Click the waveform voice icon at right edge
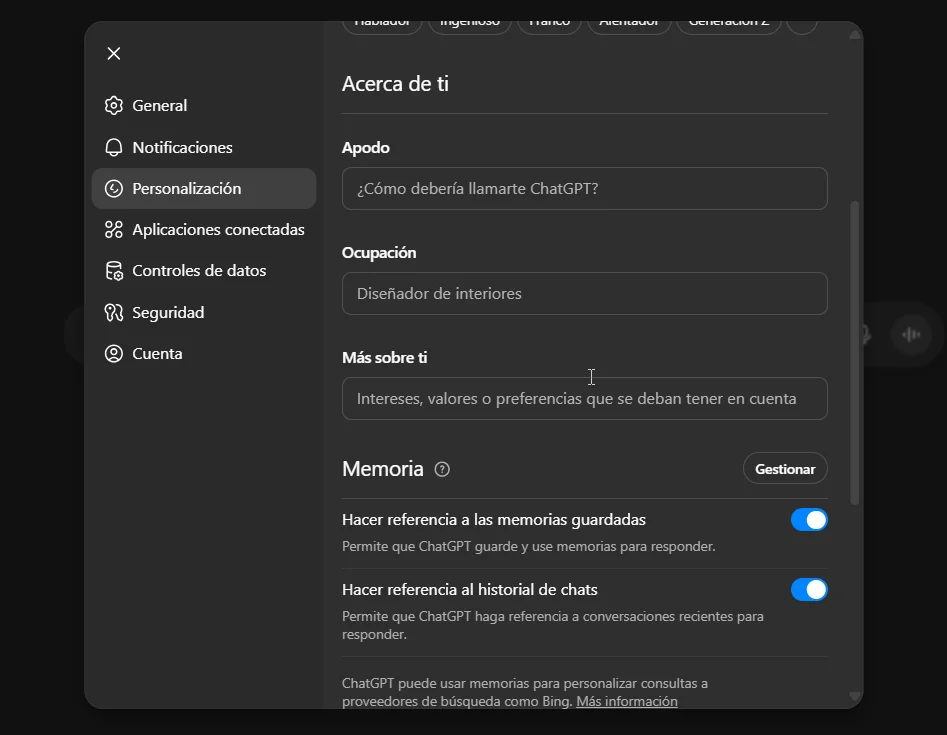Image resolution: width=947 pixels, height=735 pixels. pos(910,334)
